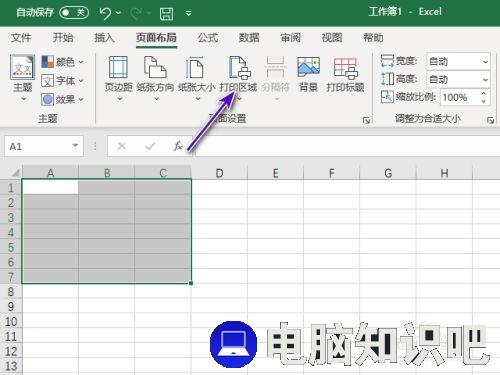Click cell A1 in the selection
This screenshot has width=500, height=375.
[50, 187]
